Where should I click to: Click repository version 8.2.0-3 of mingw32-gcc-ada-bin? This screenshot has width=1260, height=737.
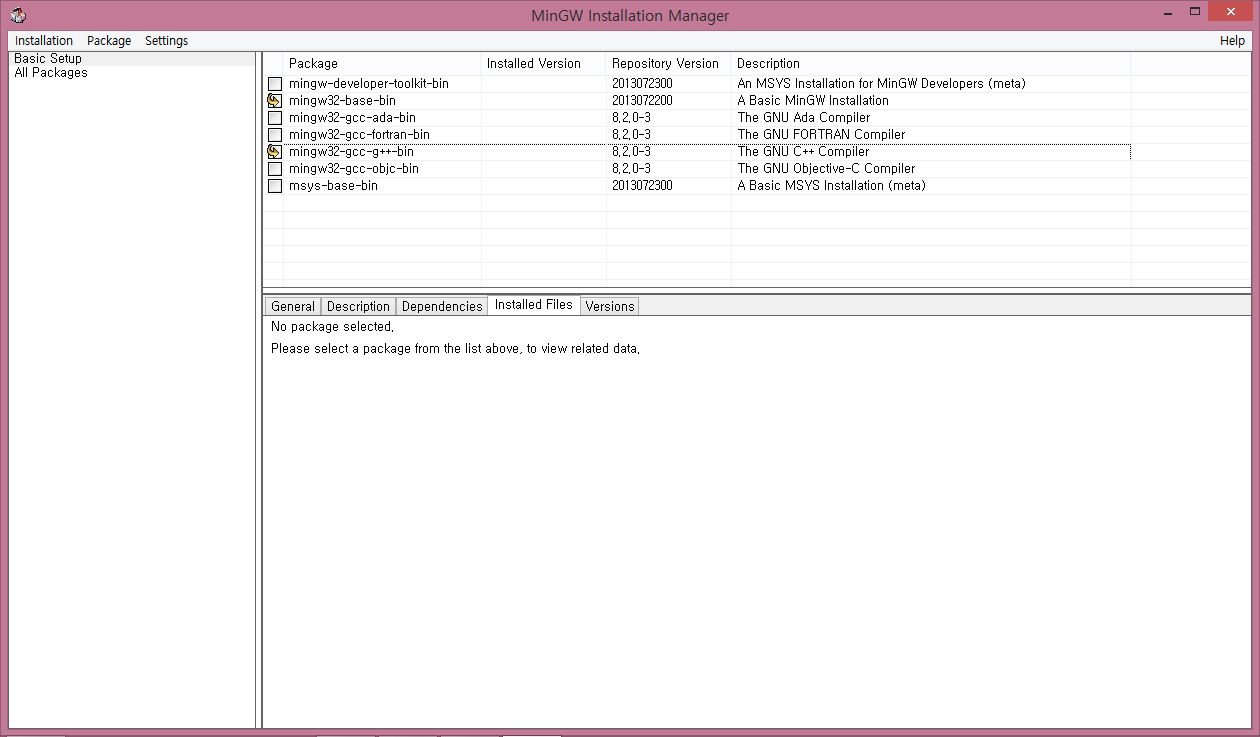click(631, 118)
